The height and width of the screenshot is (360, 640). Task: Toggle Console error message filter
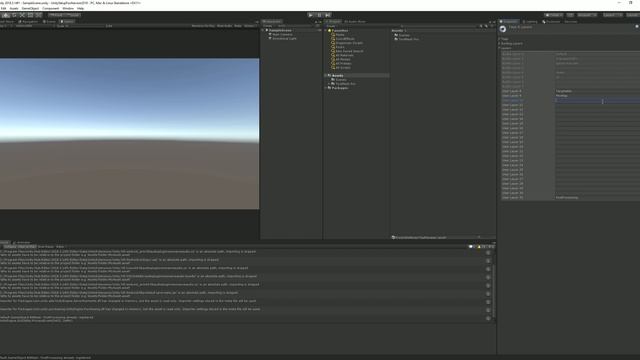[490, 247]
